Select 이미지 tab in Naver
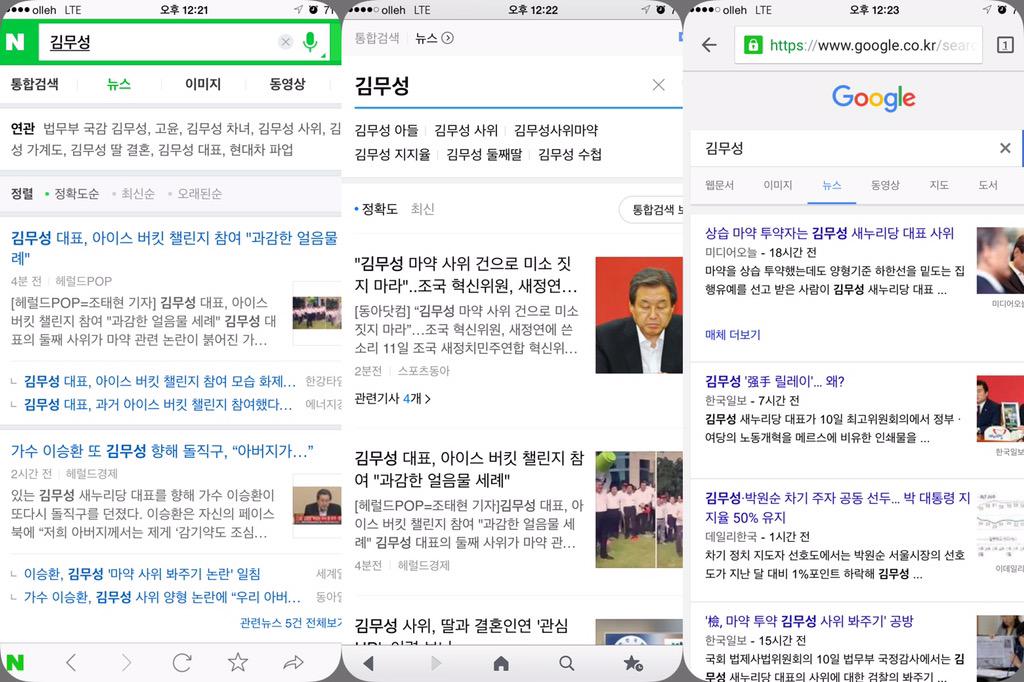This screenshot has width=1024, height=682. point(202,84)
